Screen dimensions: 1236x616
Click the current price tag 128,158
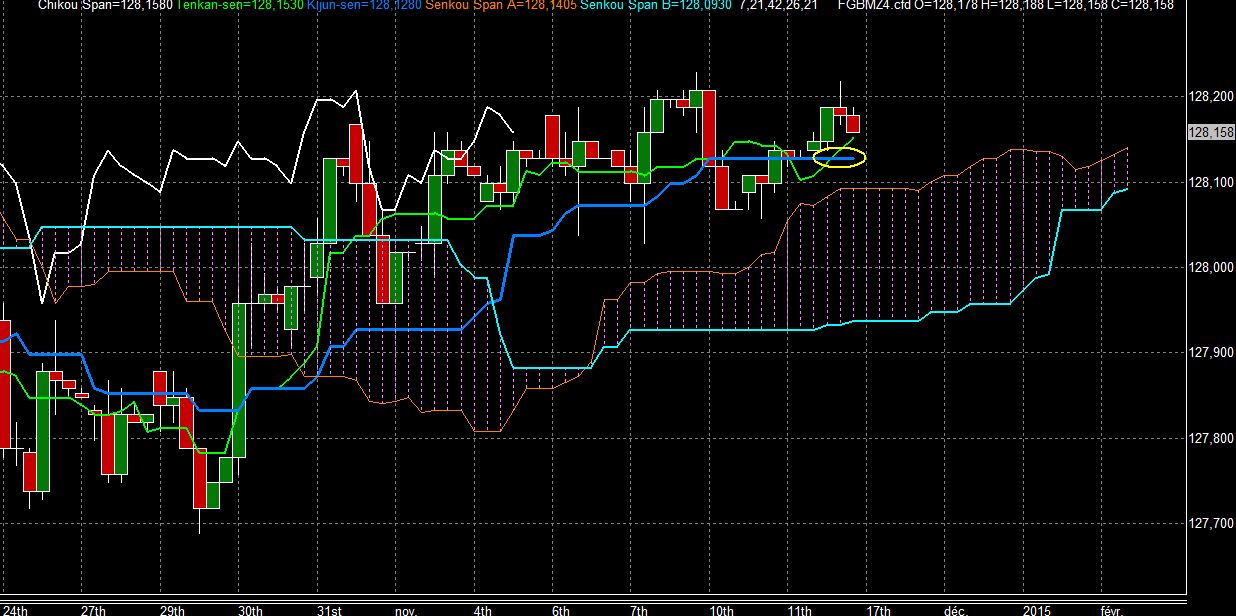[1210, 132]
